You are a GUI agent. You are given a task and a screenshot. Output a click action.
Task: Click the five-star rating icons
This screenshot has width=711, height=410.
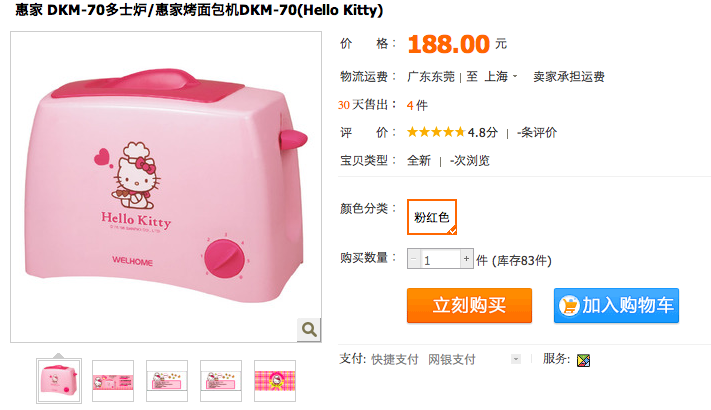click(x=436, y=132)
